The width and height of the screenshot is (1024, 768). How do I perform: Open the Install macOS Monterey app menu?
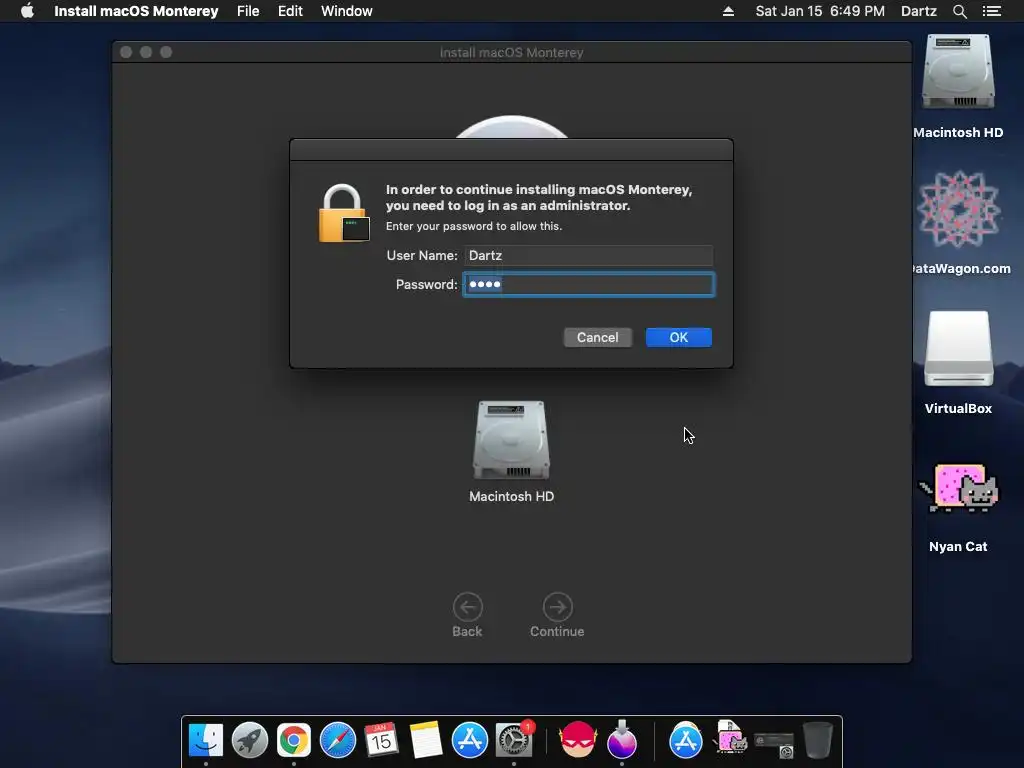136,11
